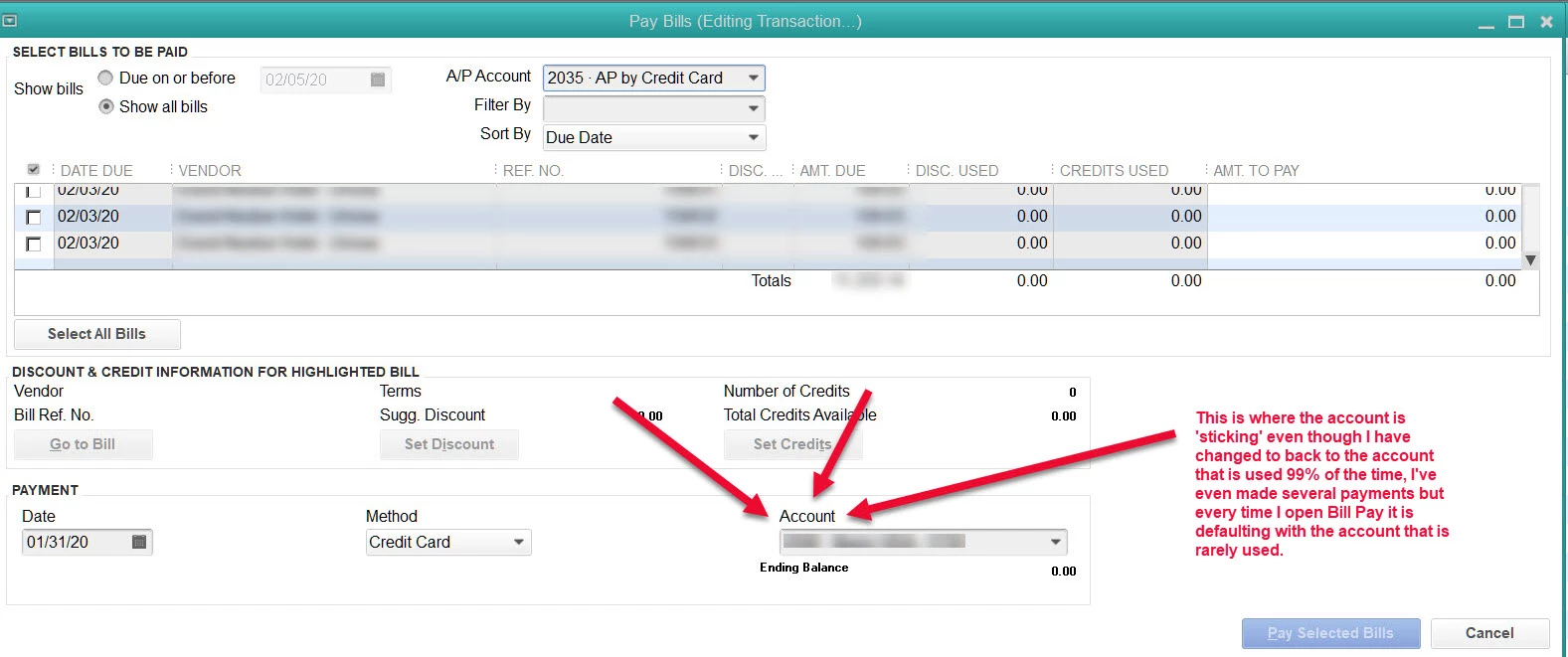Click the REF. NO. column header
The image size is (1568, 657).
point(533,171)
